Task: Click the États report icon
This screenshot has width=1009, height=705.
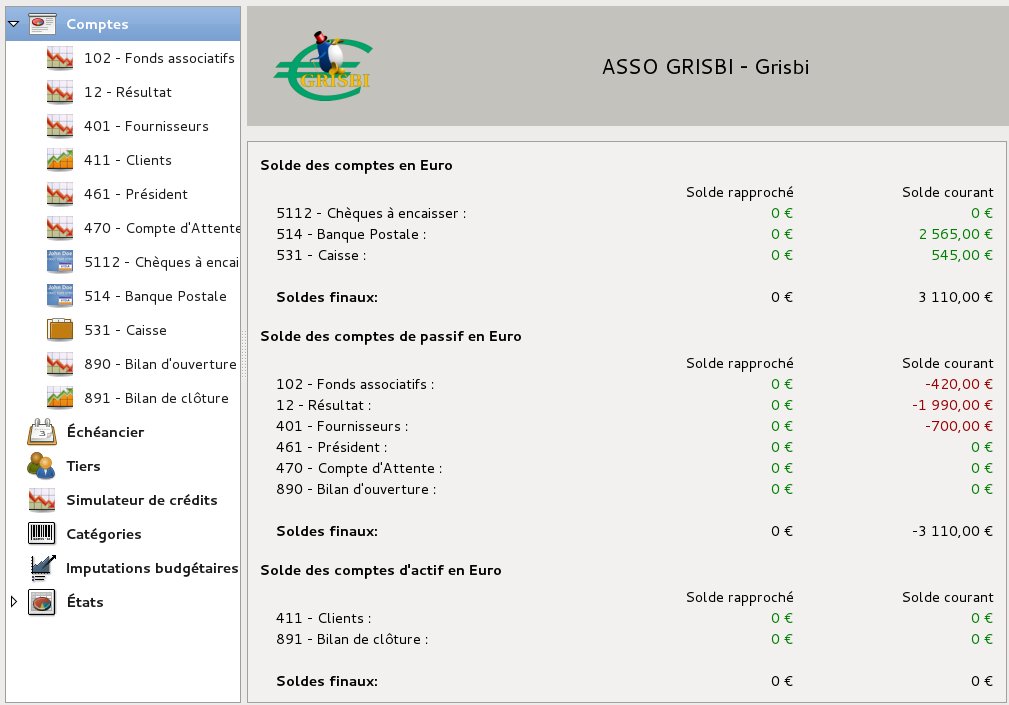Action: [41, 602]
